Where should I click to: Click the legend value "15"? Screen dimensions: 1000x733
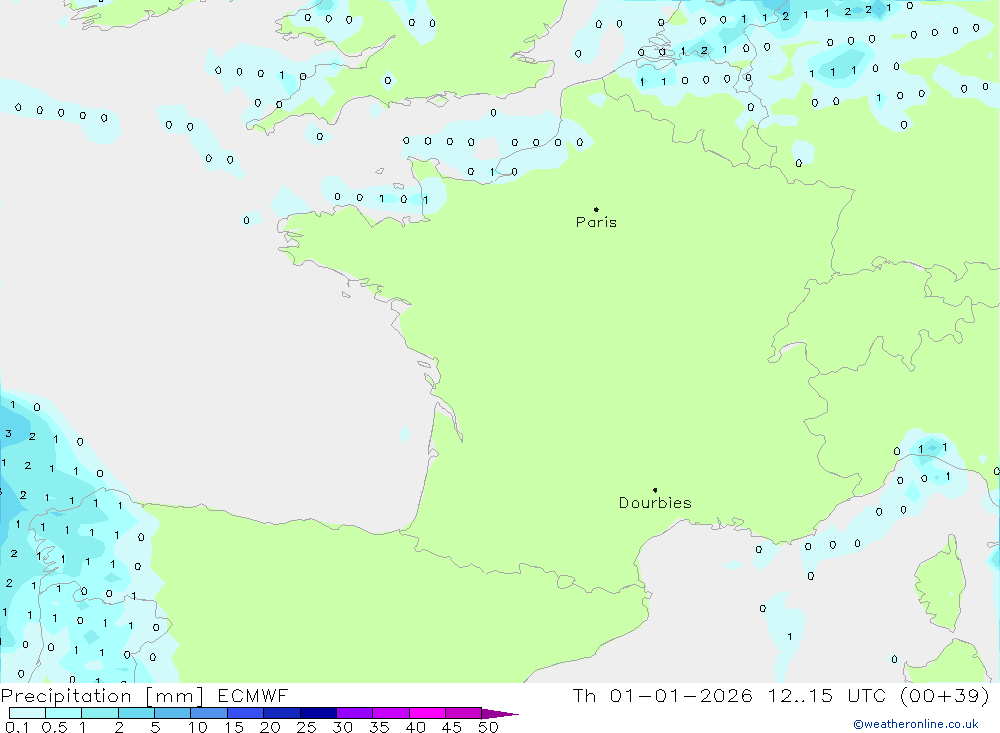234,727
